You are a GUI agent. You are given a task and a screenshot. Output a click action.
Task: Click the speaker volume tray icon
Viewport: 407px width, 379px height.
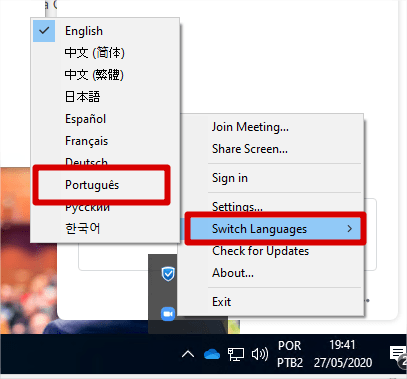tap(260, 354)
